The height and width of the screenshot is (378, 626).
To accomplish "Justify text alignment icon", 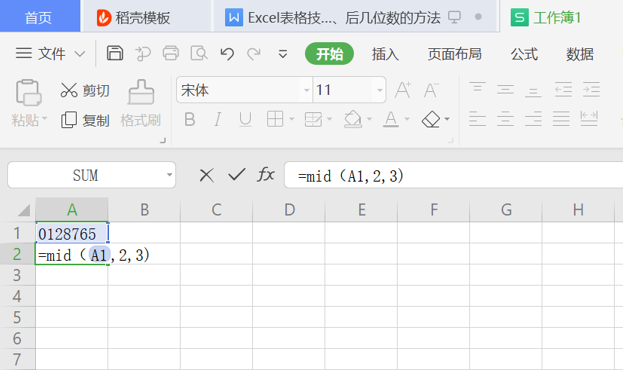I will point(561,119).
